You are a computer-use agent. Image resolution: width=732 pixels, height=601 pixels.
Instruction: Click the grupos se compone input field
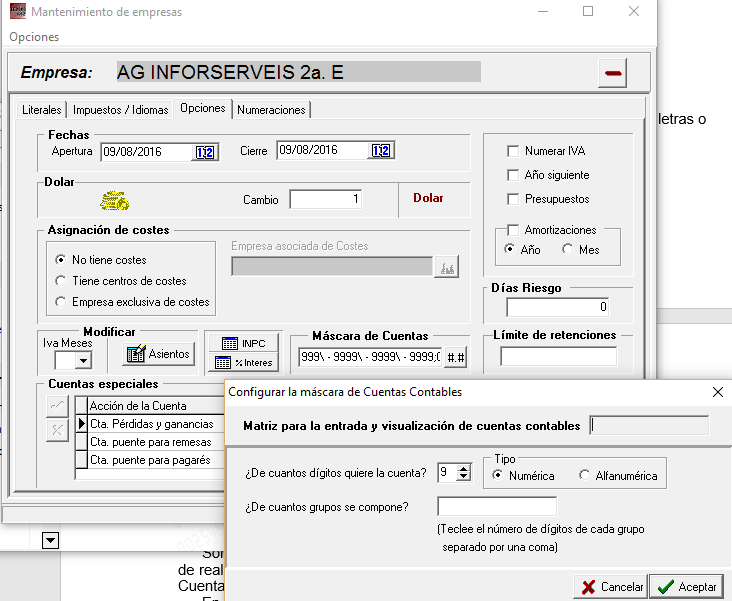tap(497, 507)
